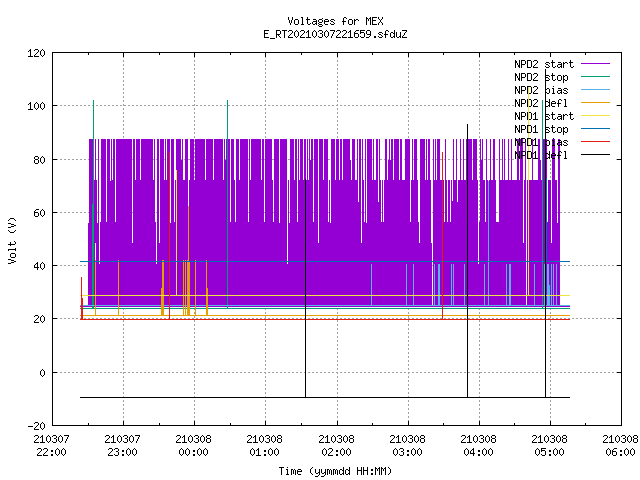The height and width of the screenshot is (480, 640).
Task: Click the chart title 'Voltages for MEX'
Action: [335, 21]
